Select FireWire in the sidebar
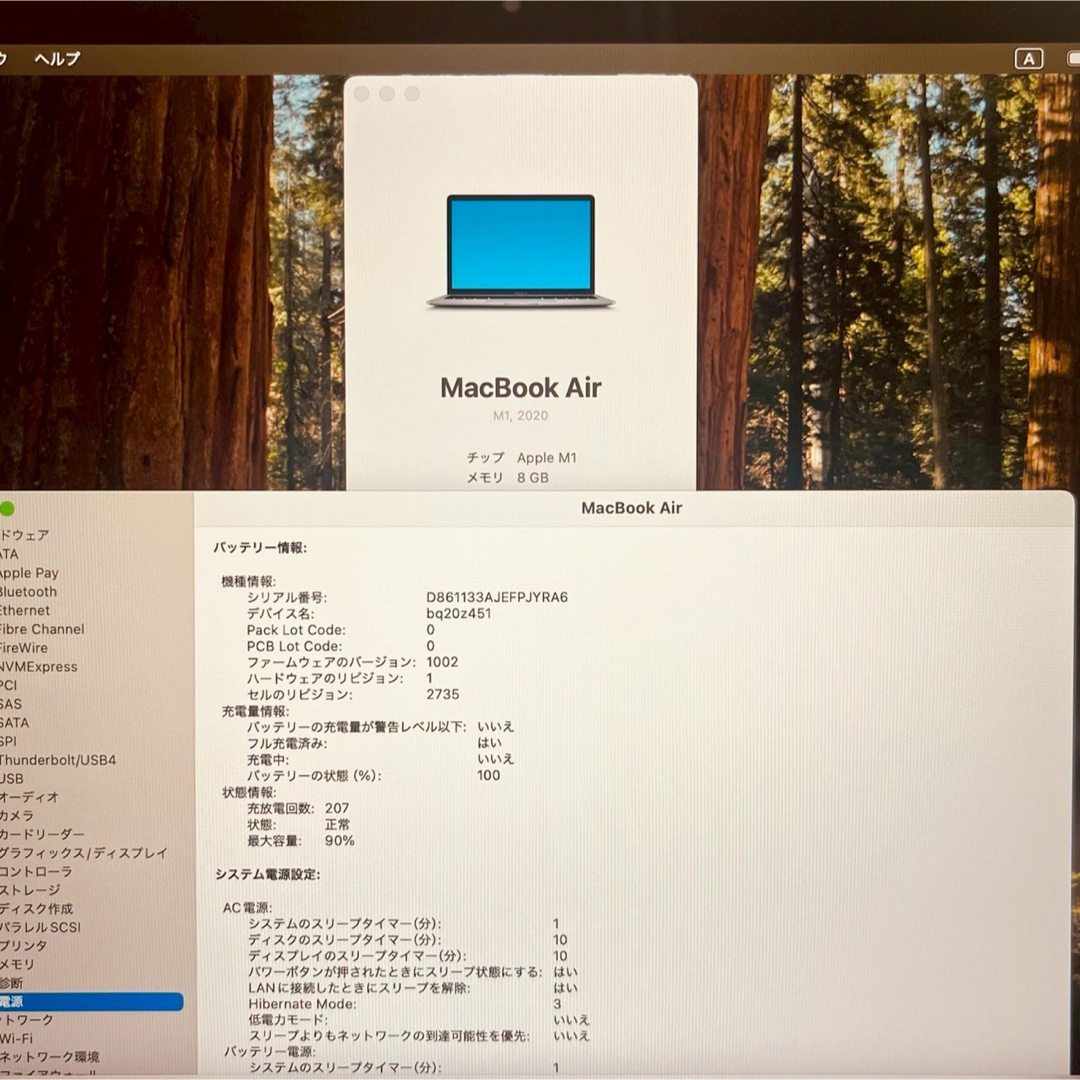The image size is (1080, 1080). click(24, 647)
